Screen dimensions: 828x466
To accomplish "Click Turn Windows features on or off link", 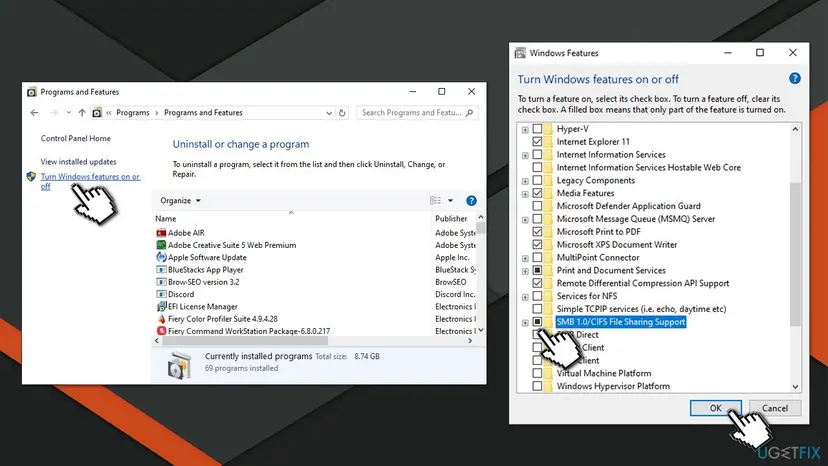I will [x=90, y=181].
